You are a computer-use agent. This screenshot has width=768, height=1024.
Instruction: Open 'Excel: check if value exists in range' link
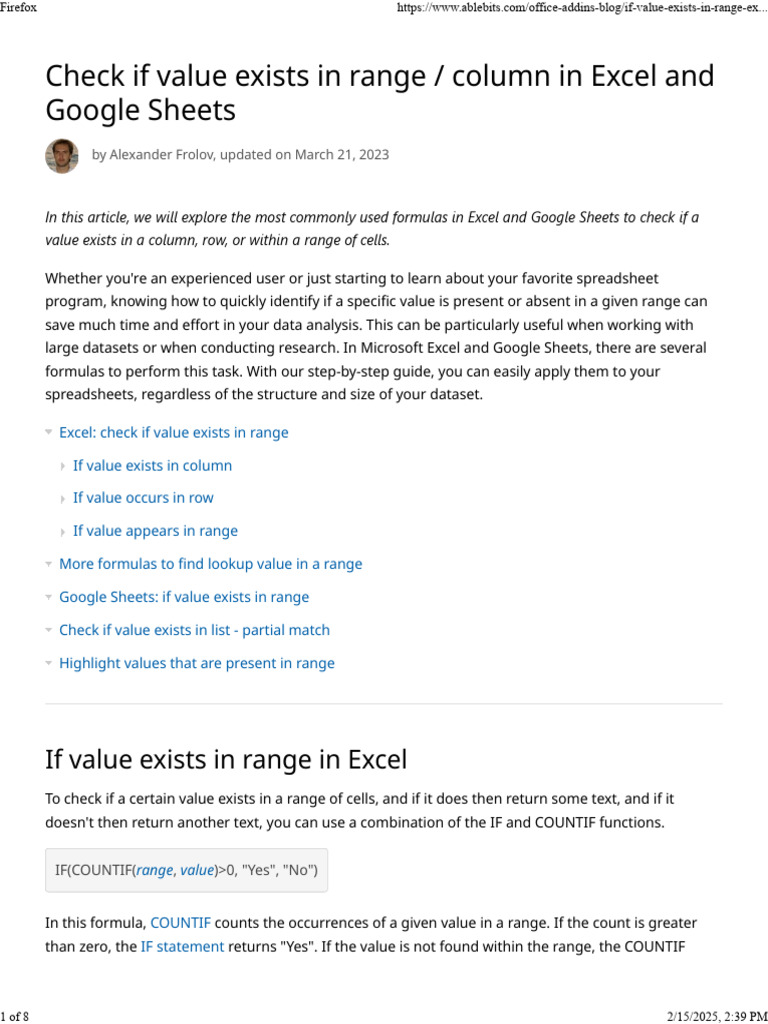pyautogui.click(x=174, y=433)
